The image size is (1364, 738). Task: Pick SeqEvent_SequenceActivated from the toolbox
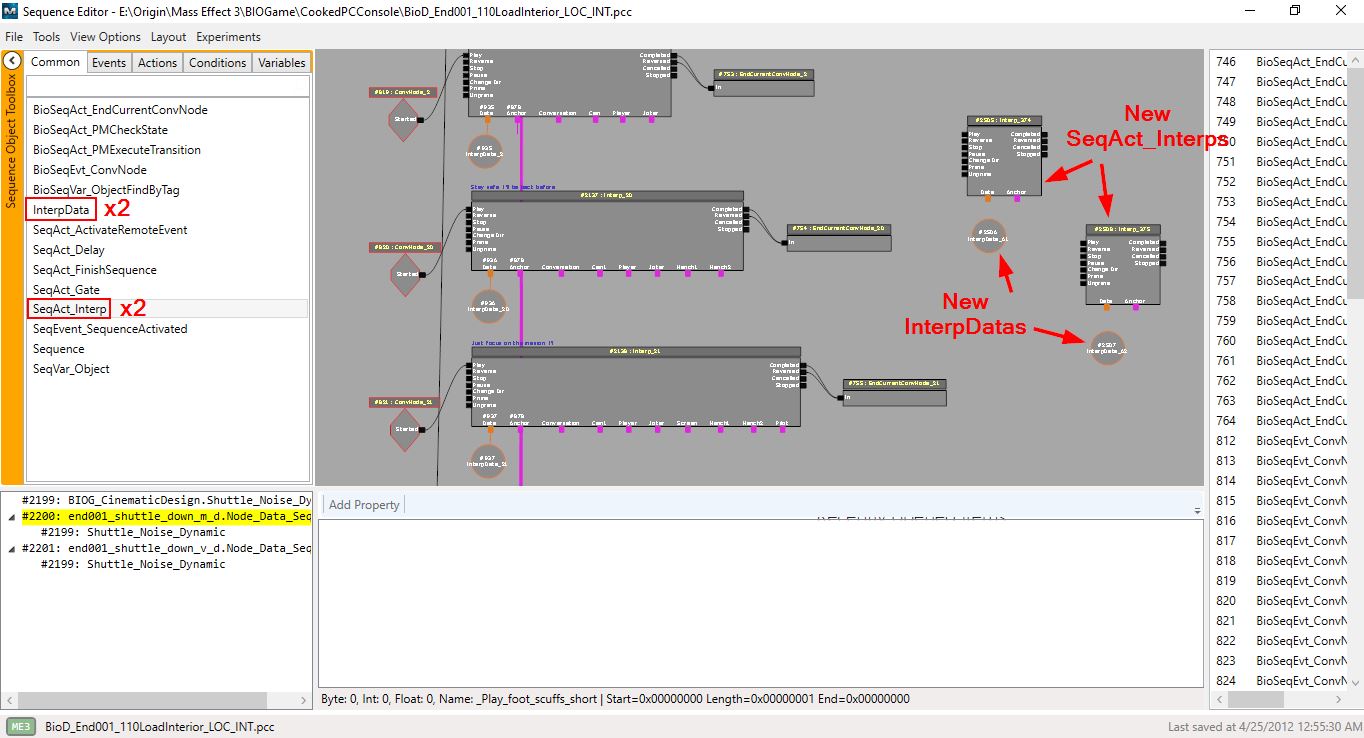[x=110, y=329]
